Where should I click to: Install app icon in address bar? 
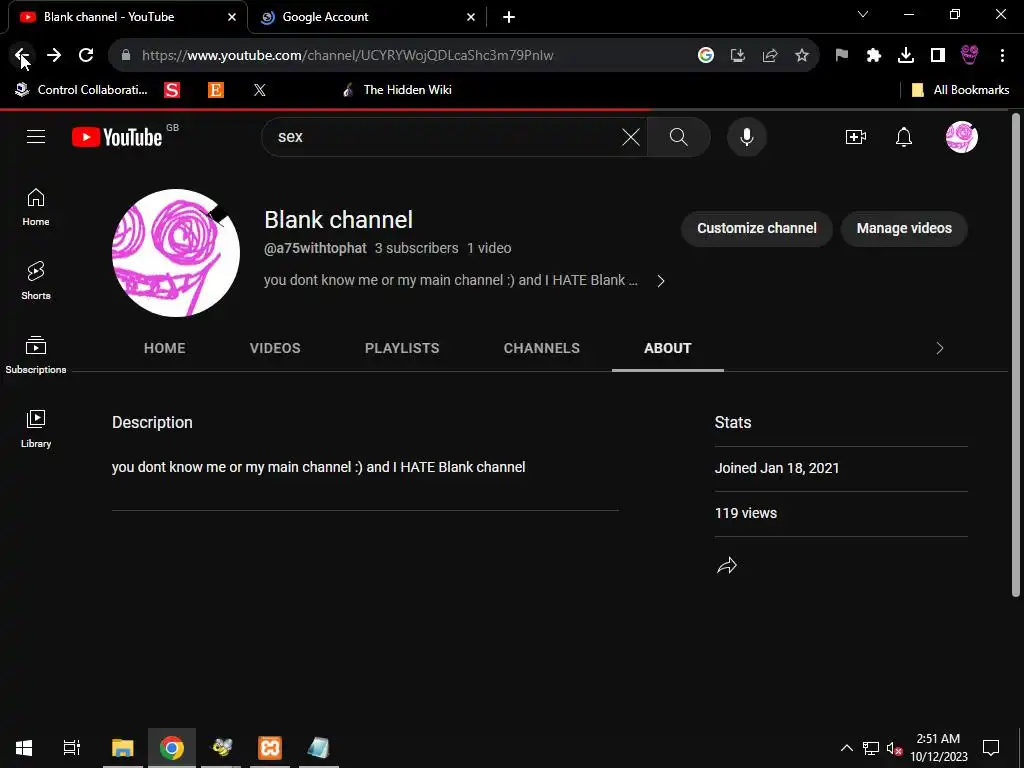click(737, 56)
